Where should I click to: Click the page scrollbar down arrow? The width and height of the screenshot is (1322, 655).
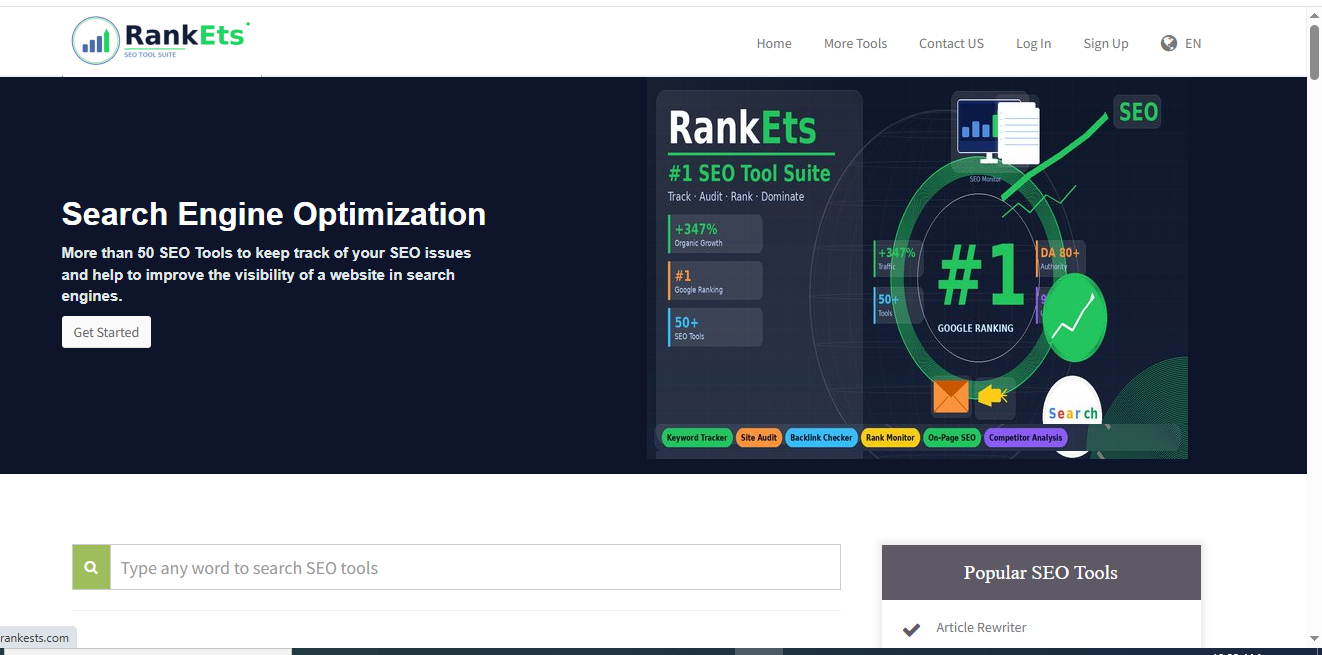pos(1314,638)
